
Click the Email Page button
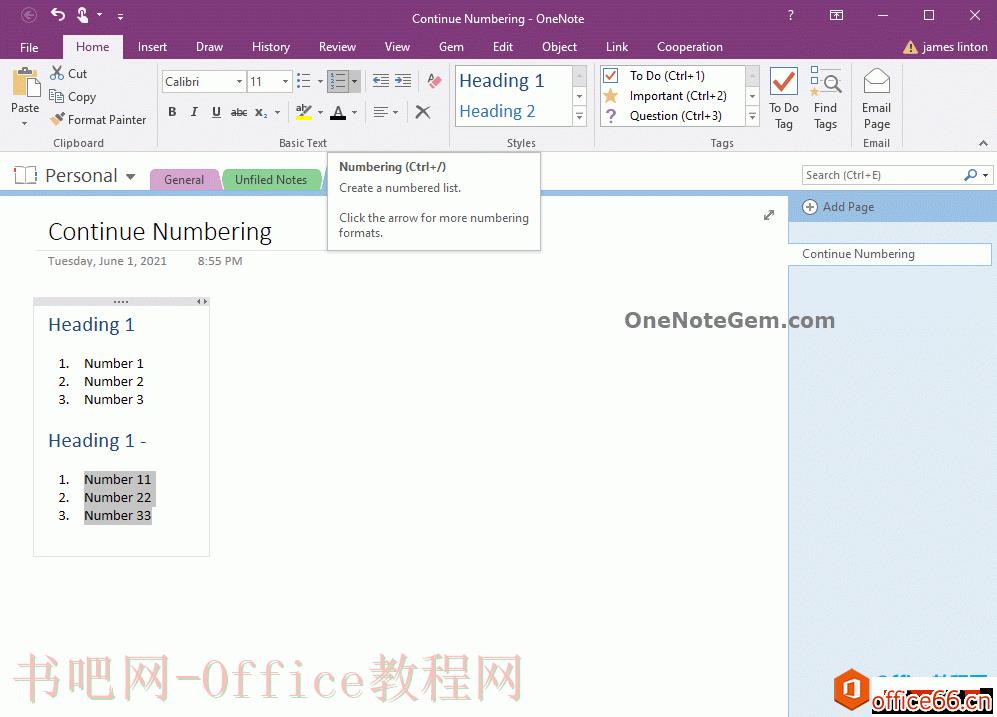[876, 99]
